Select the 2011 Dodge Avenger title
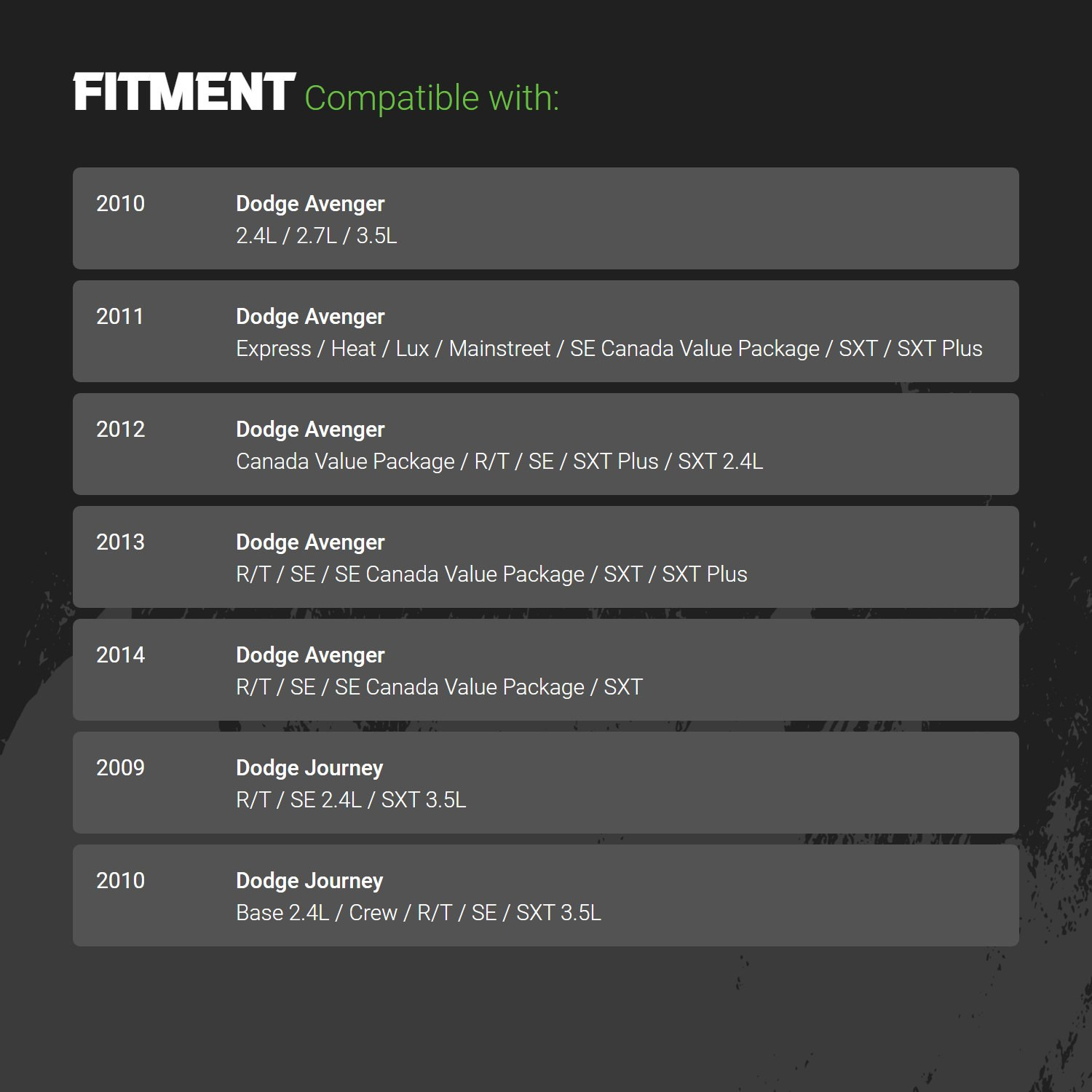 click(310, 317)
